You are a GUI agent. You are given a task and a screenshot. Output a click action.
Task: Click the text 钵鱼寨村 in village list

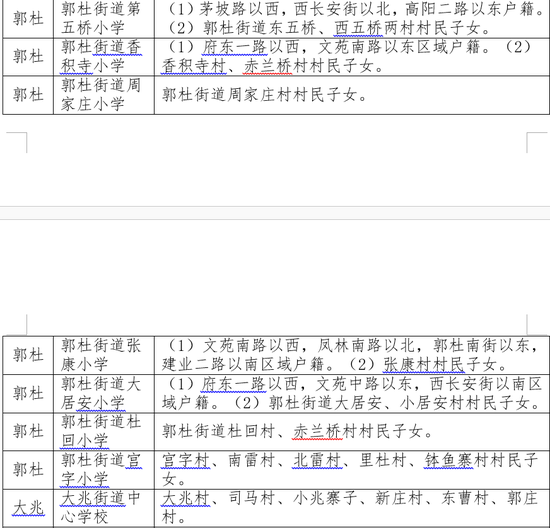point(456,460)
